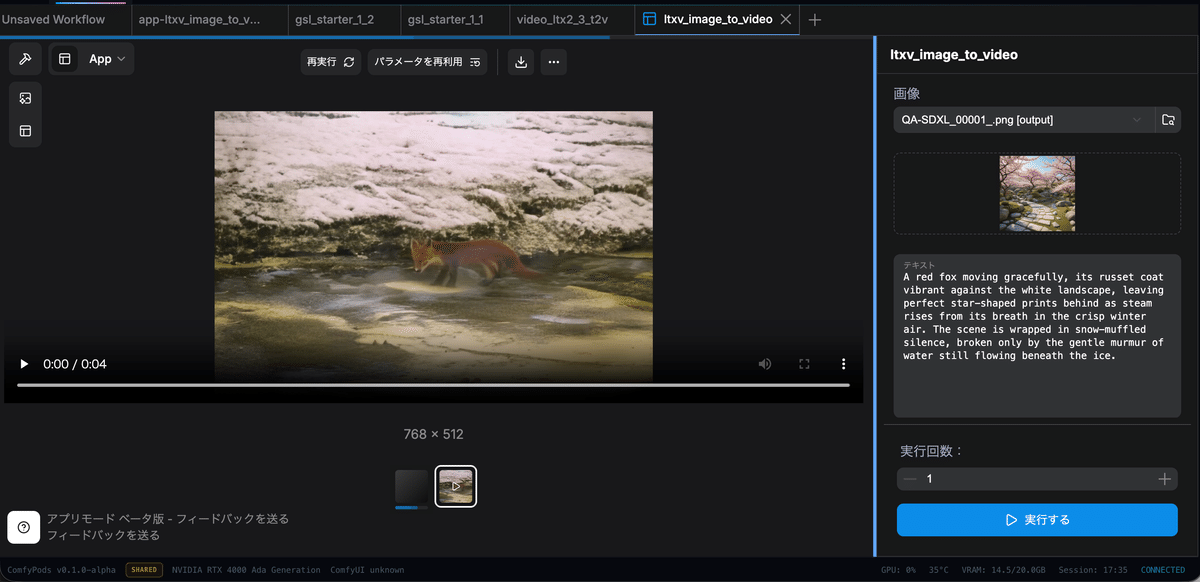Click the wrench build-mode icon
The image size is (1200, 582).
(25, 59)
